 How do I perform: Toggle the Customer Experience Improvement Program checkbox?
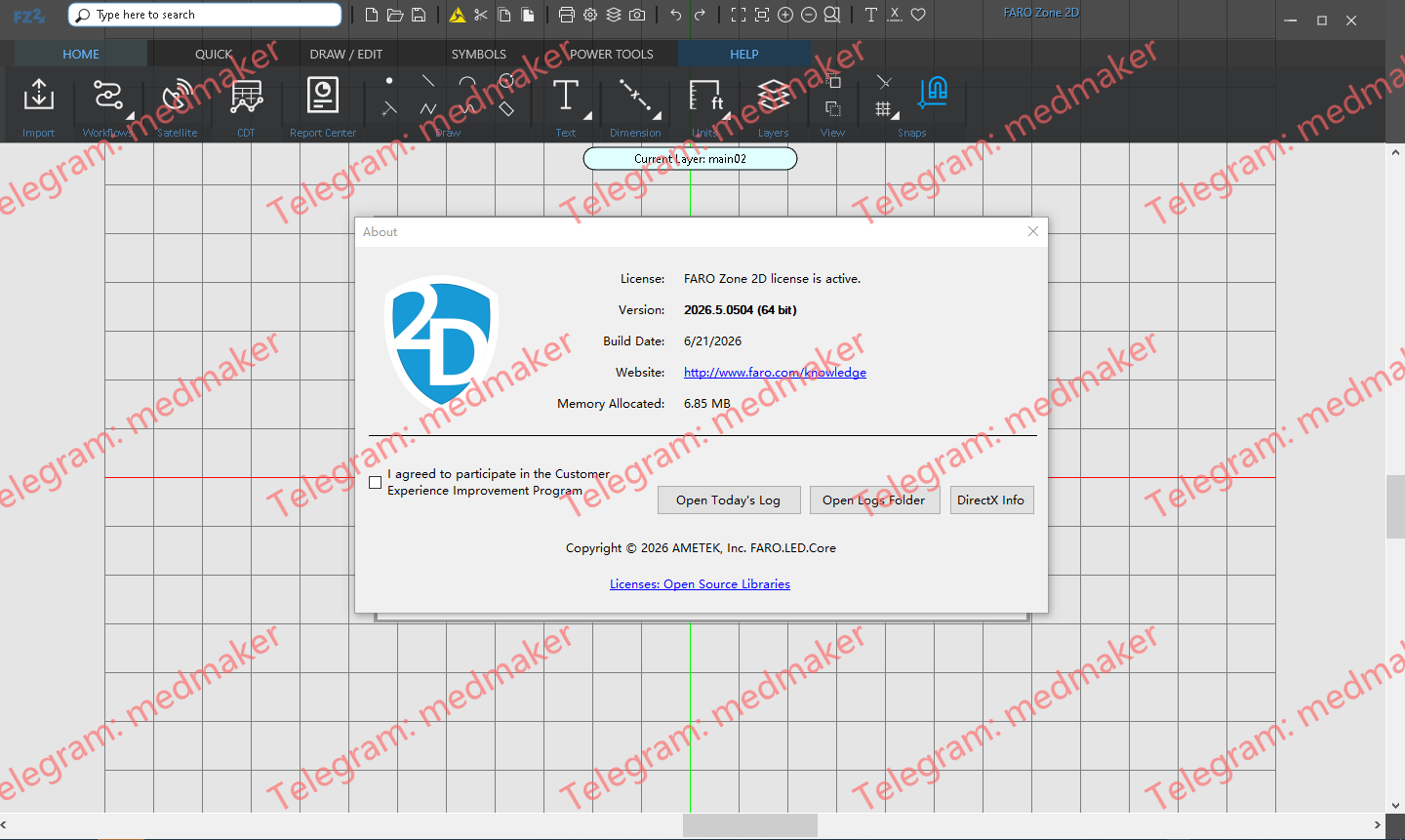(x=376, y=483)
